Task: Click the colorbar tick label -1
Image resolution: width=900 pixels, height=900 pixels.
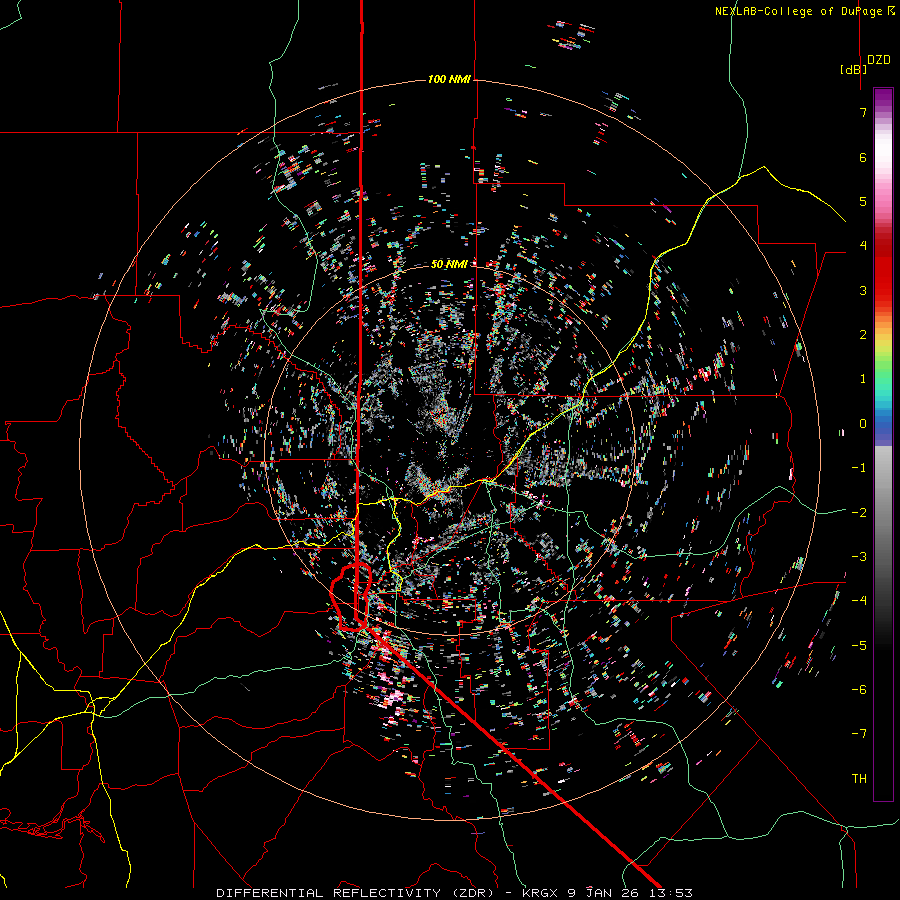Action: coord(859,468)
